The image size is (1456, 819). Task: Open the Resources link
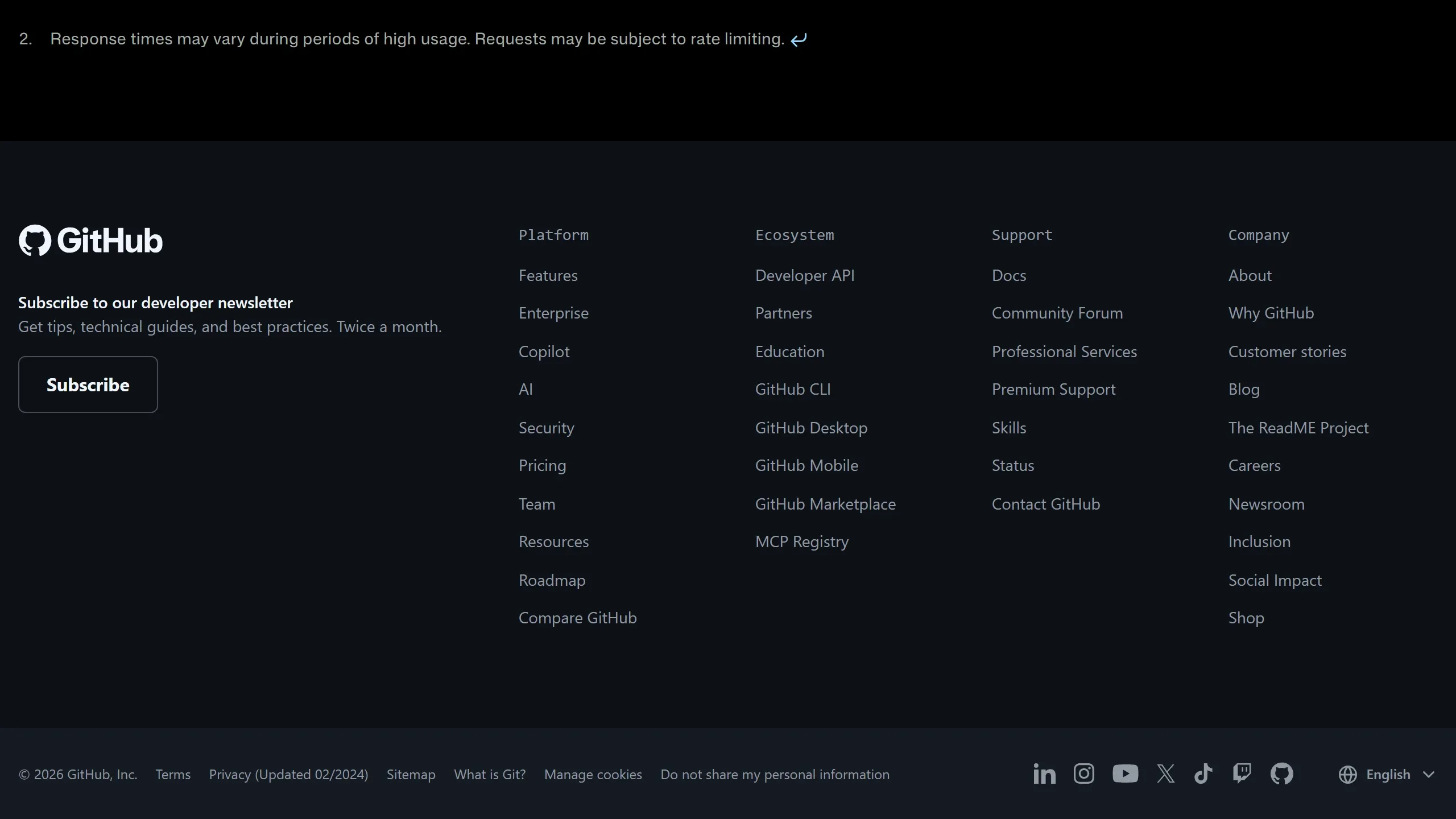(553, 541)
